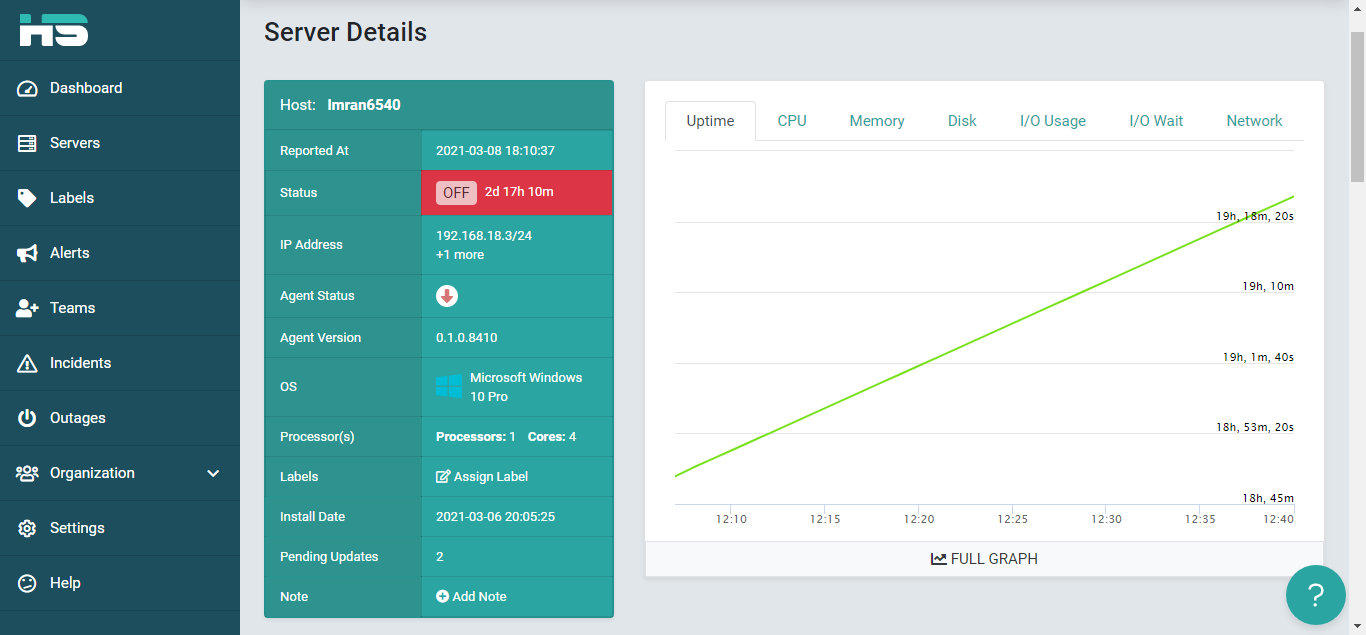Click the Install Date value 2021-03-06 20:05:25
The image size is (1366, 635).
(495, 517)
